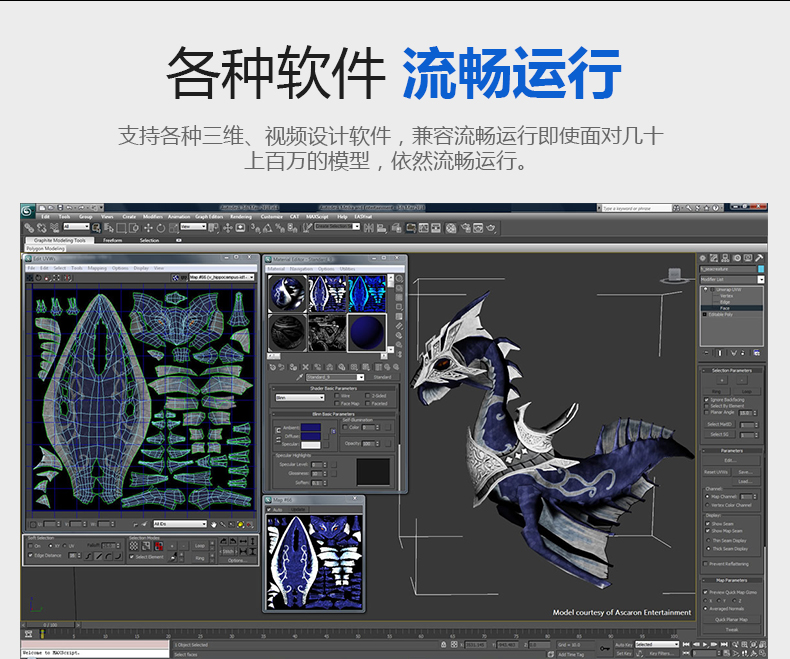Viewport: 790px width, 659px height.
Task: Open the reference coordinate View dropdown
Action: [x=193, y=227]
